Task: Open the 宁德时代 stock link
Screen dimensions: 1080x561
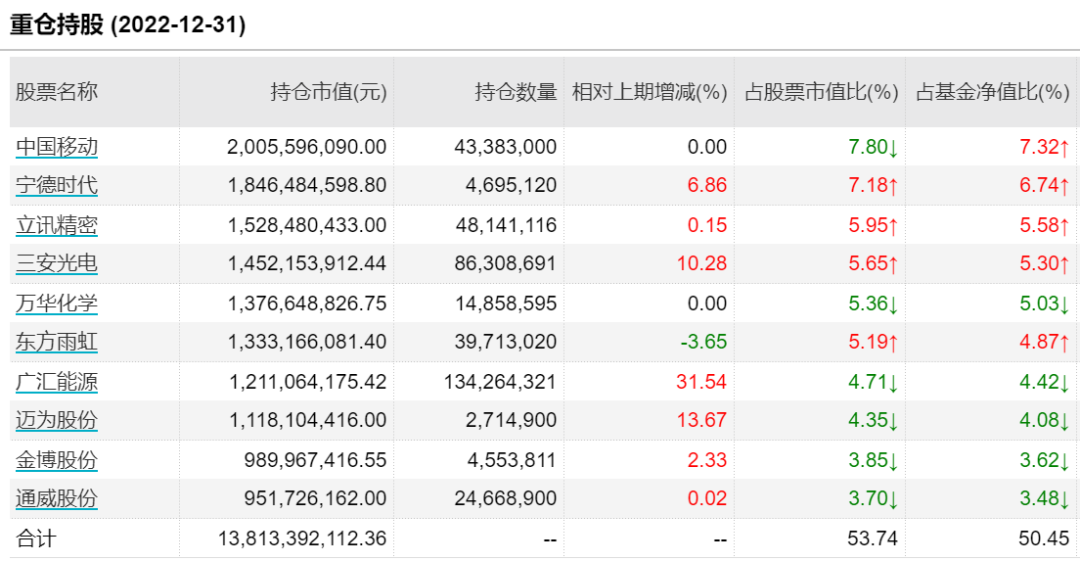Action: [x=56, y=185]
